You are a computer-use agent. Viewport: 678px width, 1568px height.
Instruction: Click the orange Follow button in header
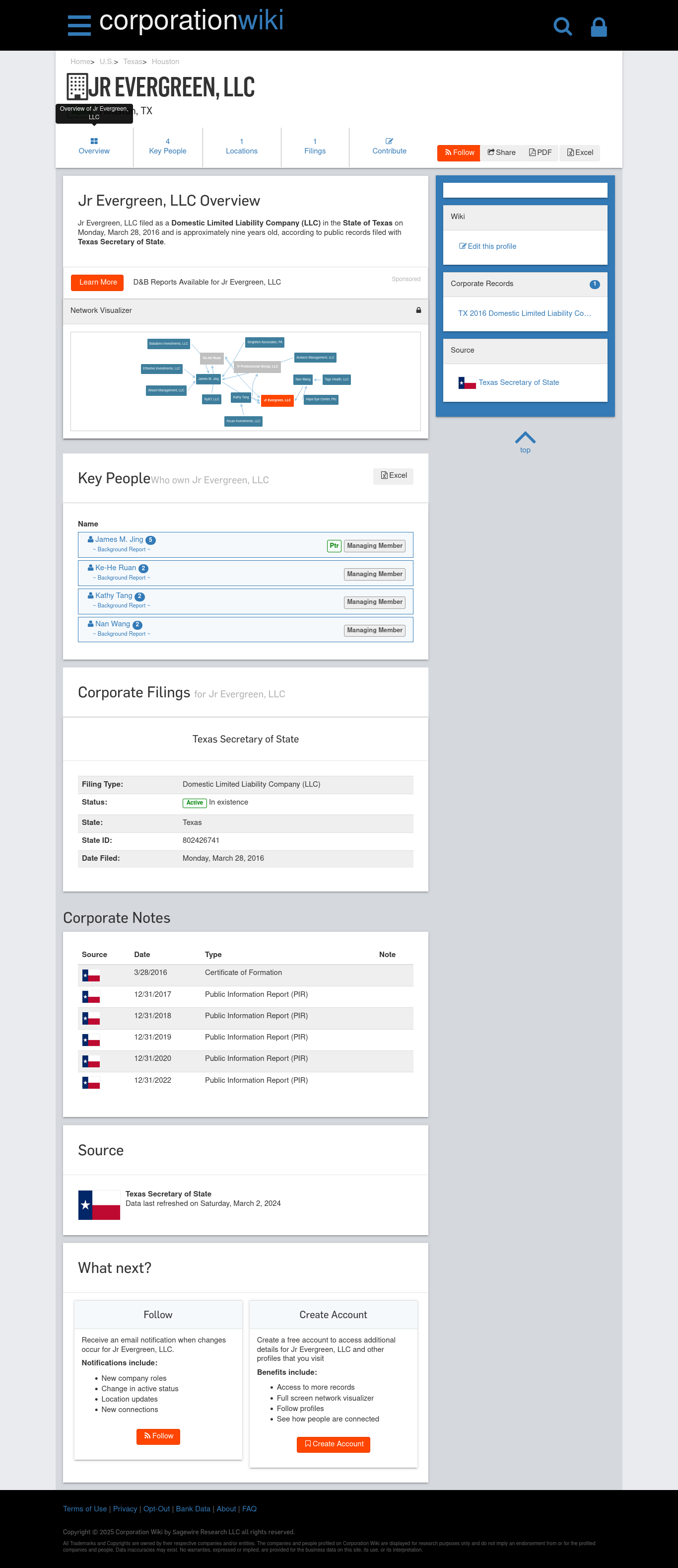pyautogui.click(x=459, y=153)
